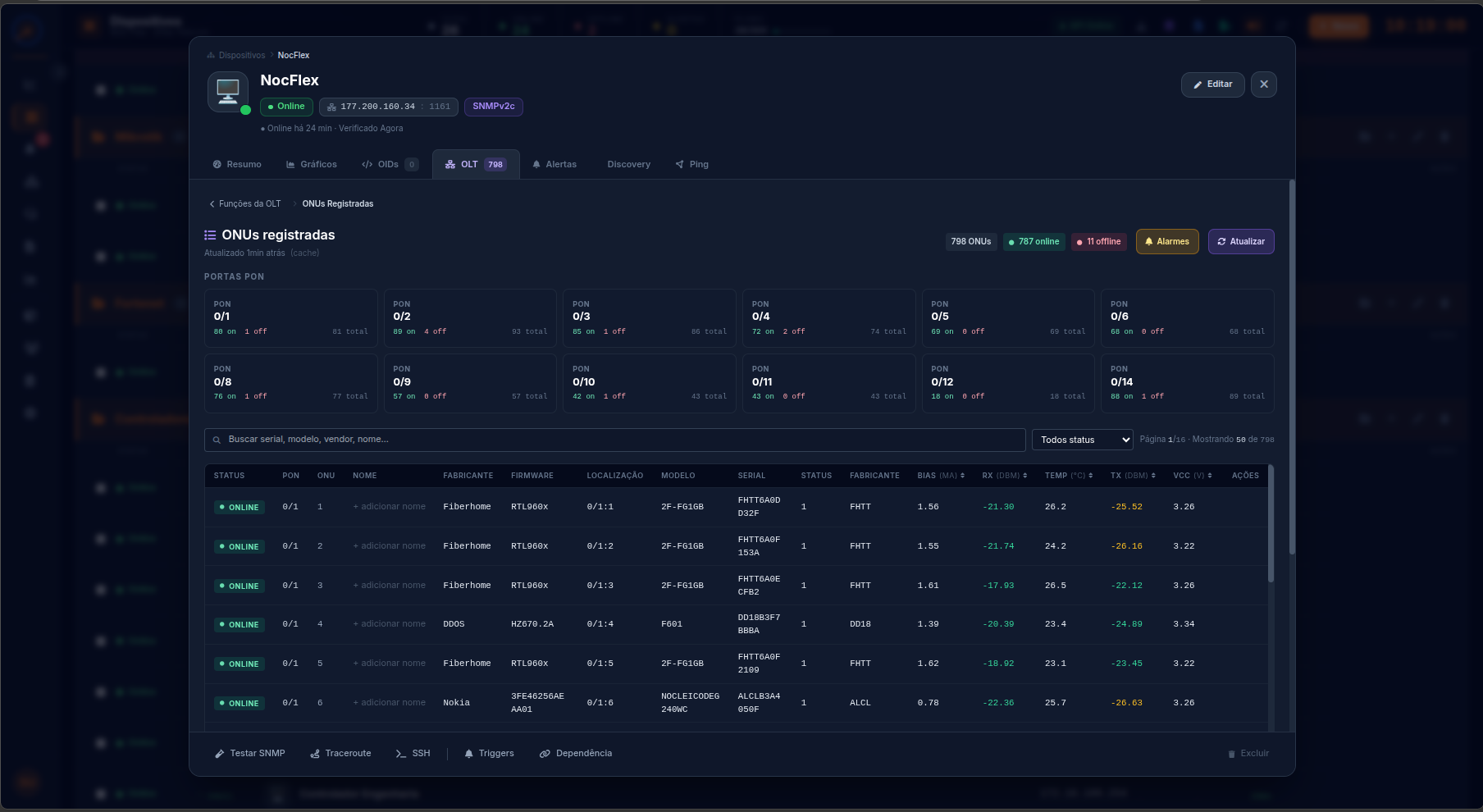
Task: Filter by the 11 offline badge
Action: tap(1098, 241)
